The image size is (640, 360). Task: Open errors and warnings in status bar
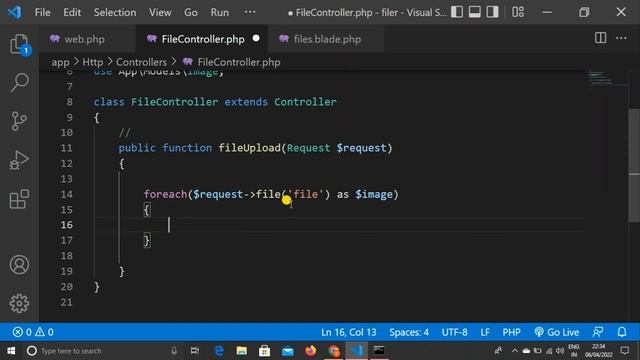pos(33,332)
